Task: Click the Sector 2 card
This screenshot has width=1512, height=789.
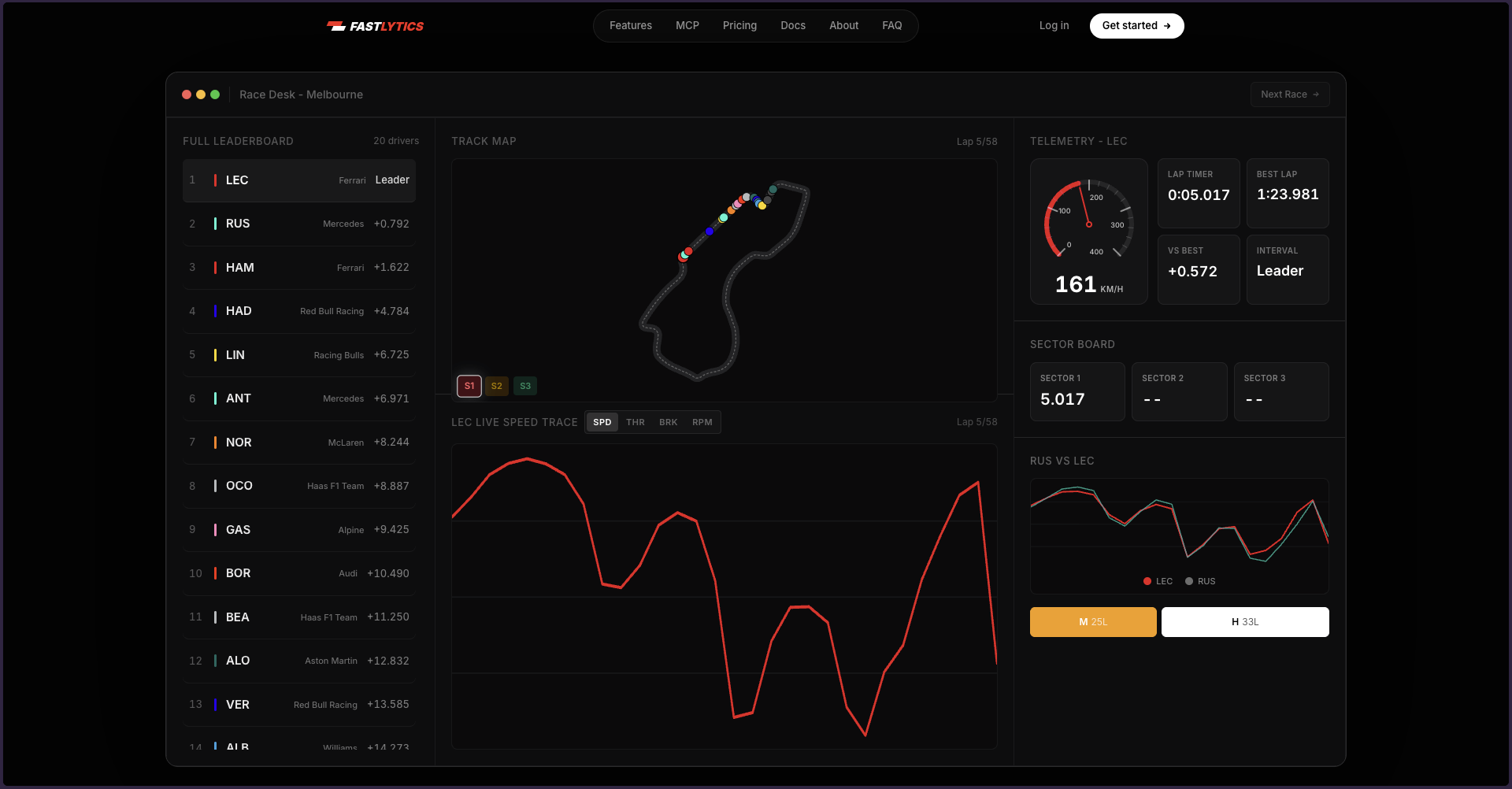Action: (x=1180, y=391)
